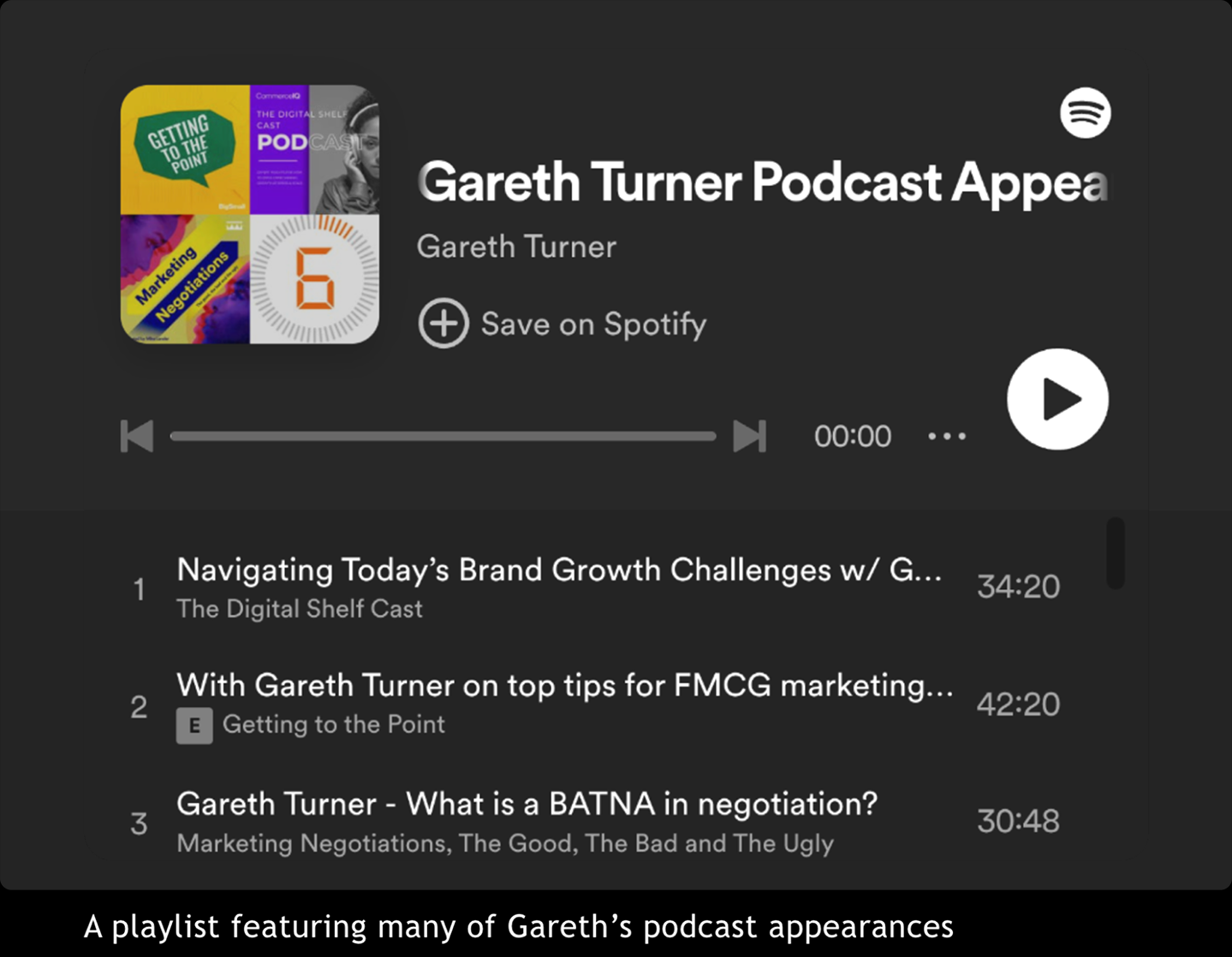Viewport: 1232px width, 957px height.
Task: Open Gareth Turner's profile under the title
Action: point(516,247)
